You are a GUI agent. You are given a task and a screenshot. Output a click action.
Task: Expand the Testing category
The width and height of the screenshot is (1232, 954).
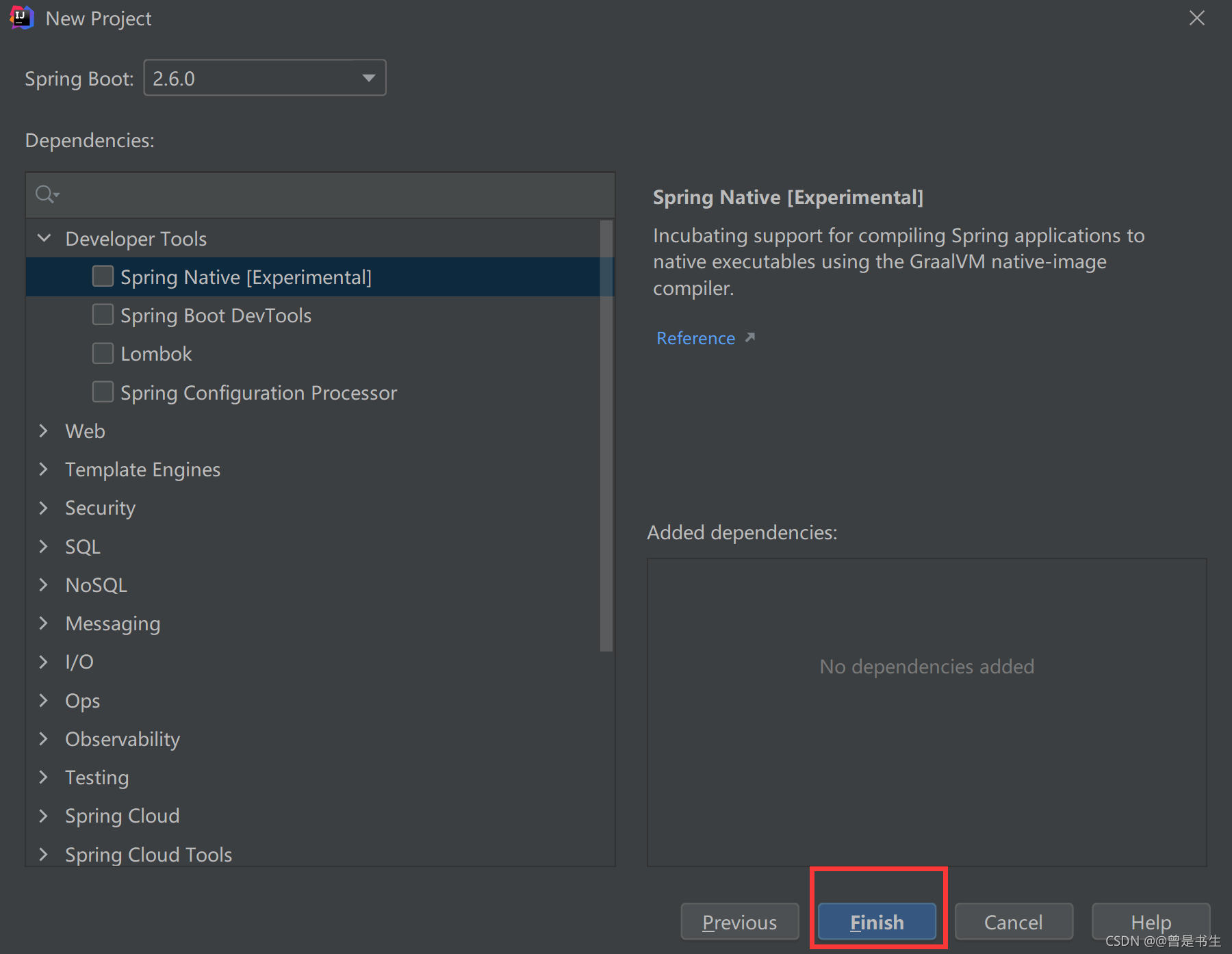pos(44,777)
